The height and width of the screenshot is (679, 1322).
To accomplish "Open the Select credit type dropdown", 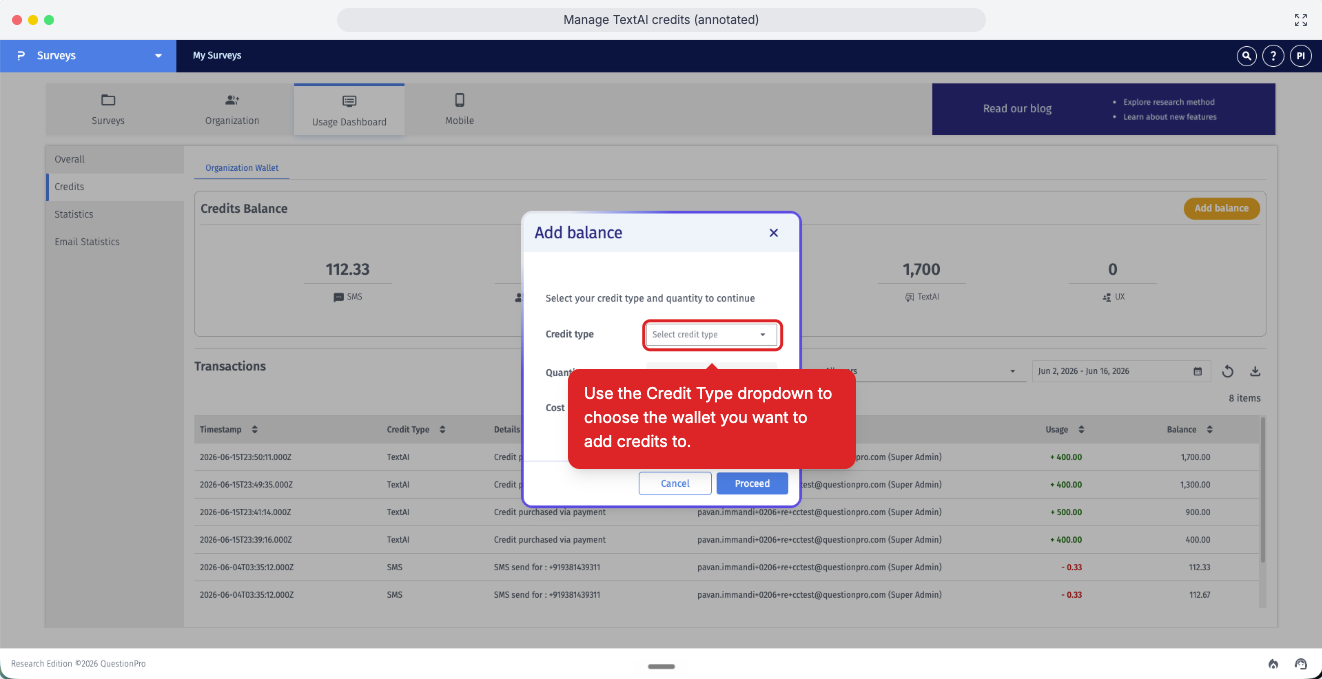I will (712, 334).
